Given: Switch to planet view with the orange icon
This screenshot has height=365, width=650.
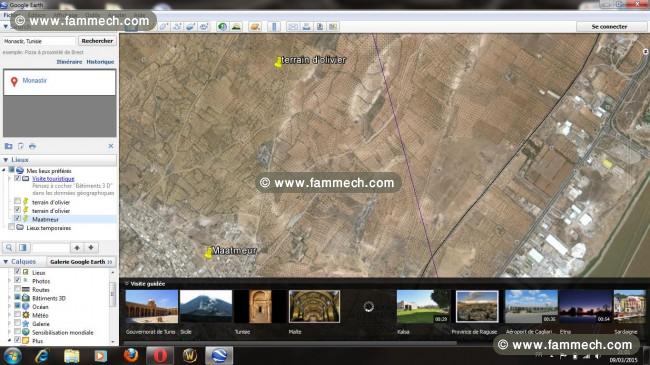Looking at the screenshot, I should [255, 27].
